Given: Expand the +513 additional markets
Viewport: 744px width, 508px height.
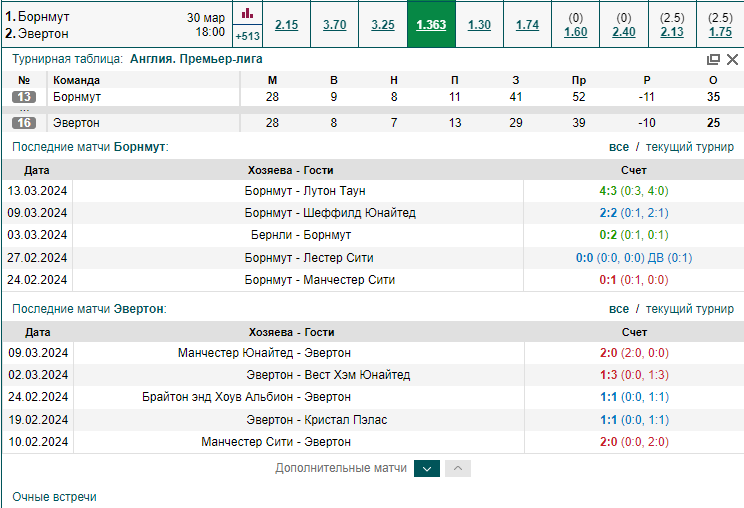Looking at the screenshot, I should tap(247, 36).
